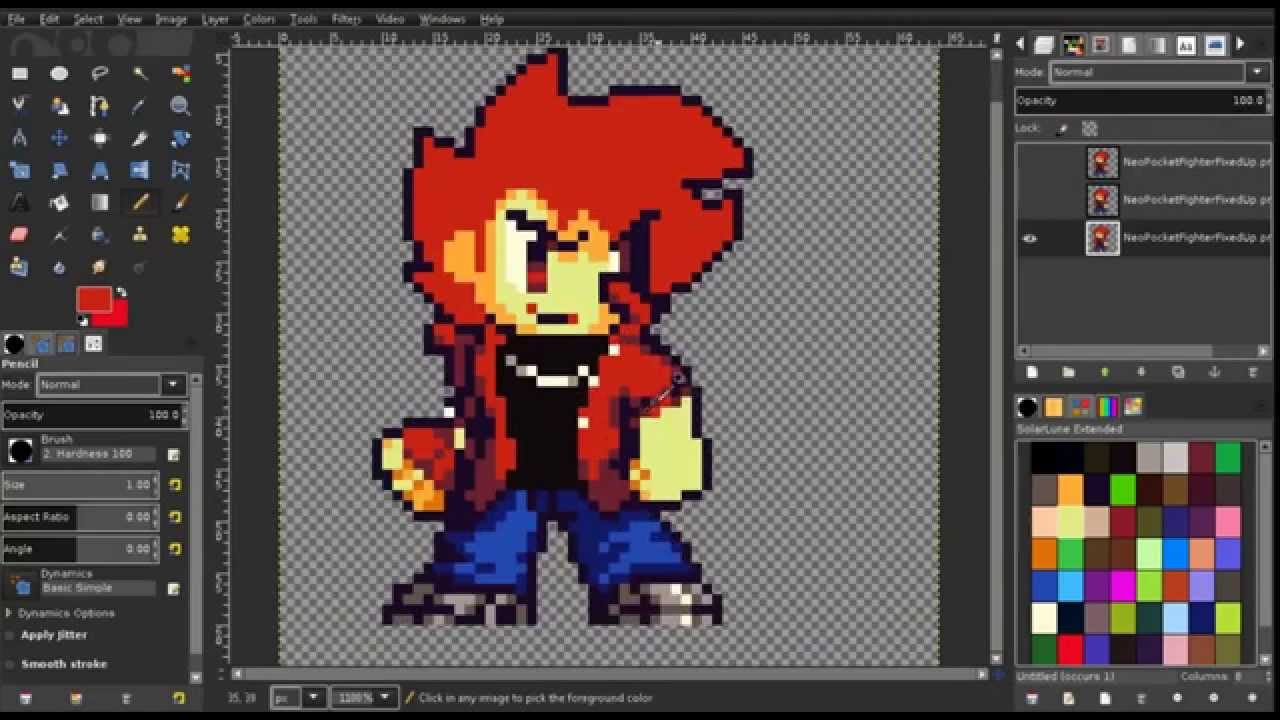
Task: Select the Heal tool
Action: tap(181, 234)
